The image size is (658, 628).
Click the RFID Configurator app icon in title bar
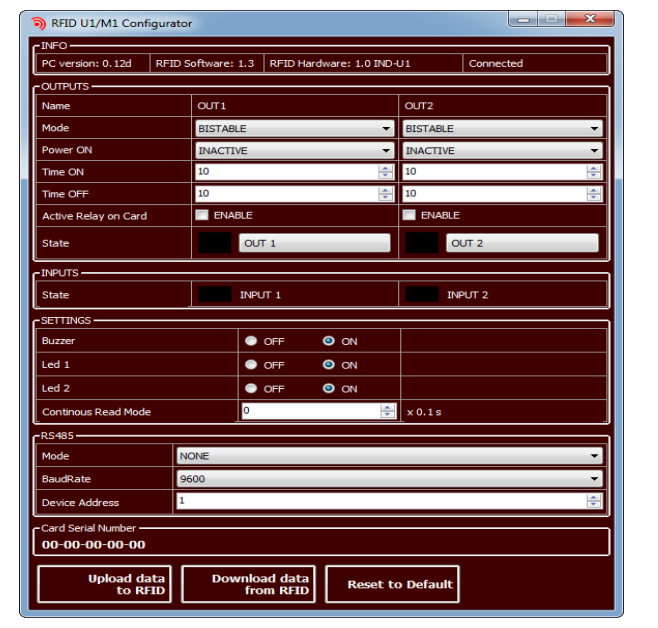(38, 23)
